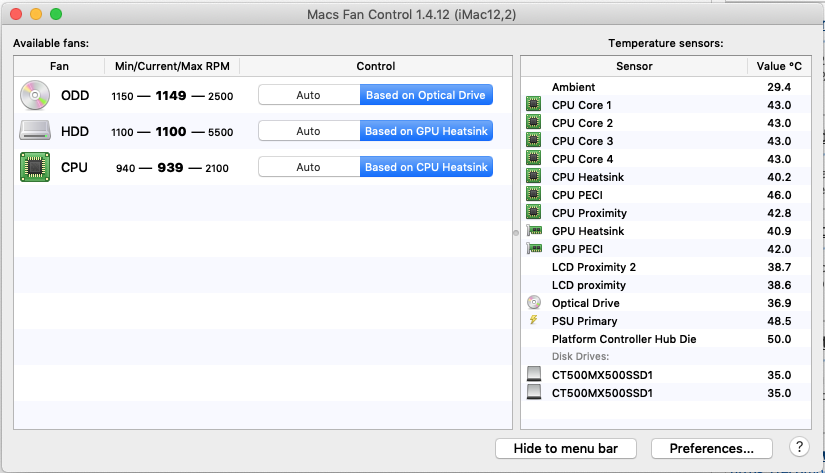Click the Optical Drive disc sensor icon
Viewport: 825px width, 473px height.
point(534,303)
